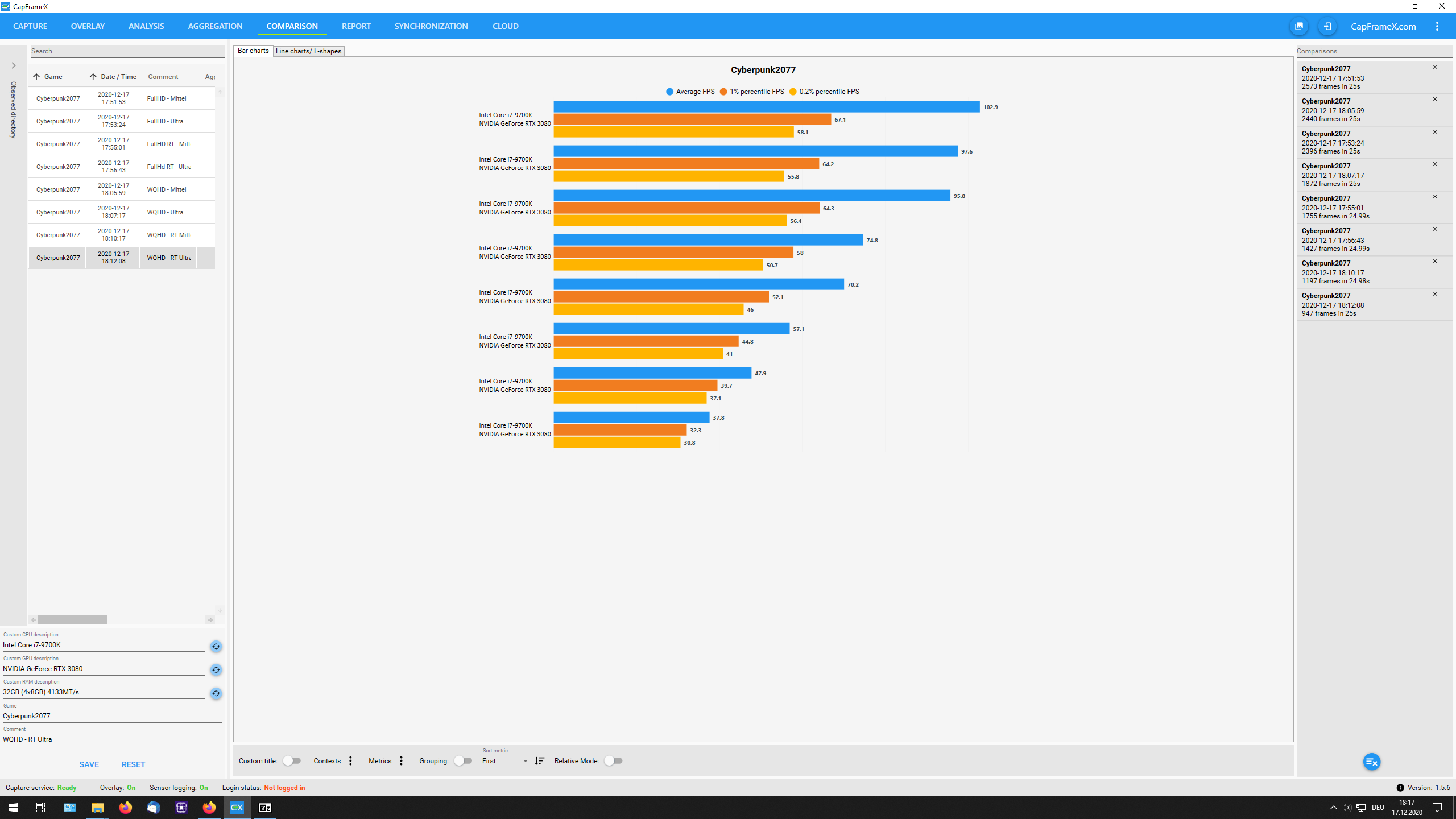Viewport: 1456px width, 819px height.
Task: Toggle the sort order icon beside Sort metric
Action: (x=539, y=761)
